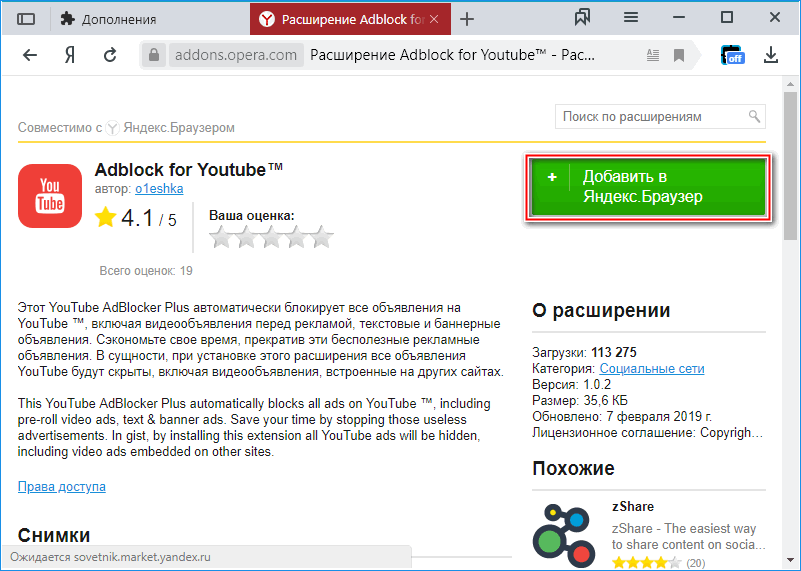Image resolution: width=801 pixels, height=571 pixels.
Task: Rate four stars under Ваша оценка
Action: point(296,237)
